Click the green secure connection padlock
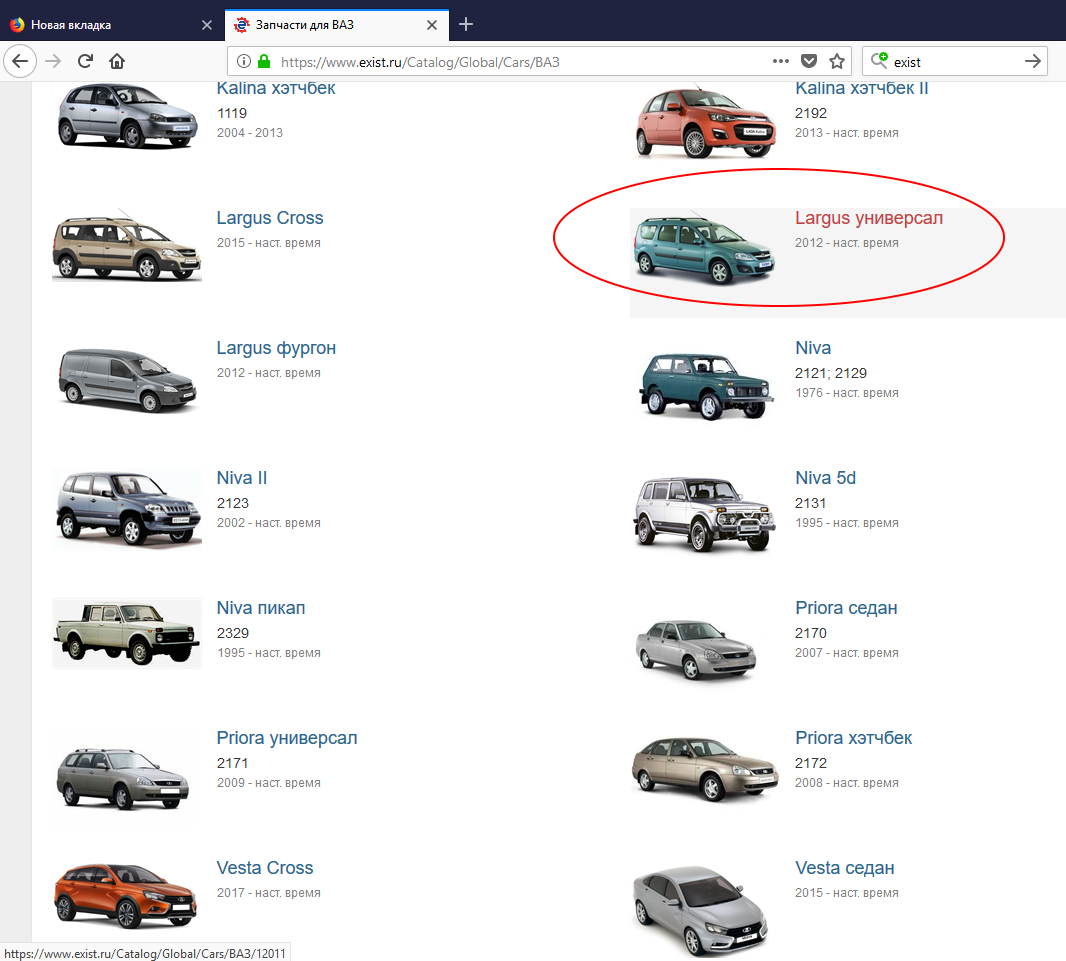Screen dimensions: 1066x961 pos(264,61)
